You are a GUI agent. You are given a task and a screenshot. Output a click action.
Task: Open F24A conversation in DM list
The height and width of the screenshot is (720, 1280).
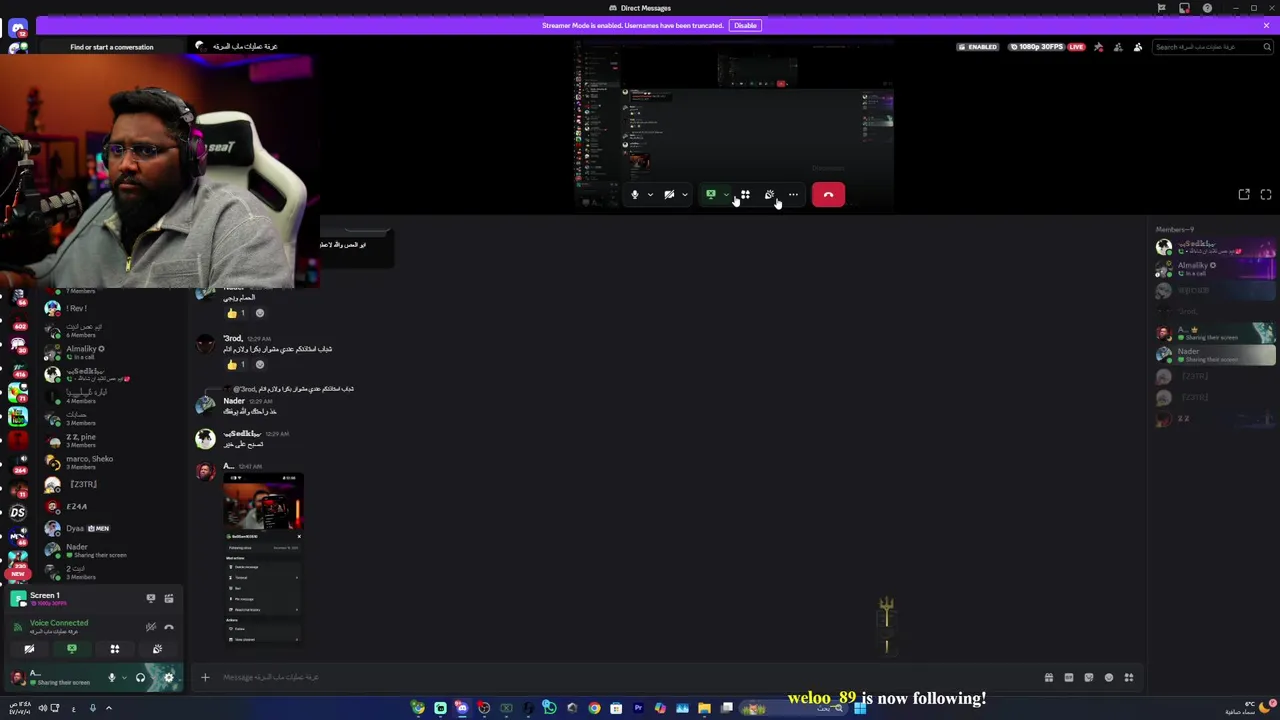click(112, 506)
